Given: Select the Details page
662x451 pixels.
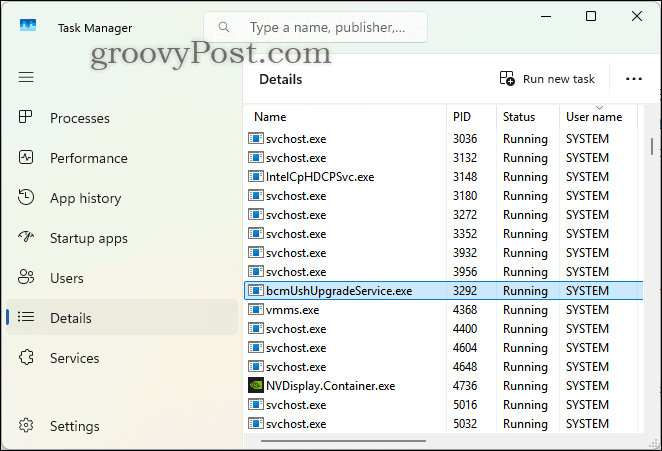Looking at the screenshot, I should click(122, 318).
